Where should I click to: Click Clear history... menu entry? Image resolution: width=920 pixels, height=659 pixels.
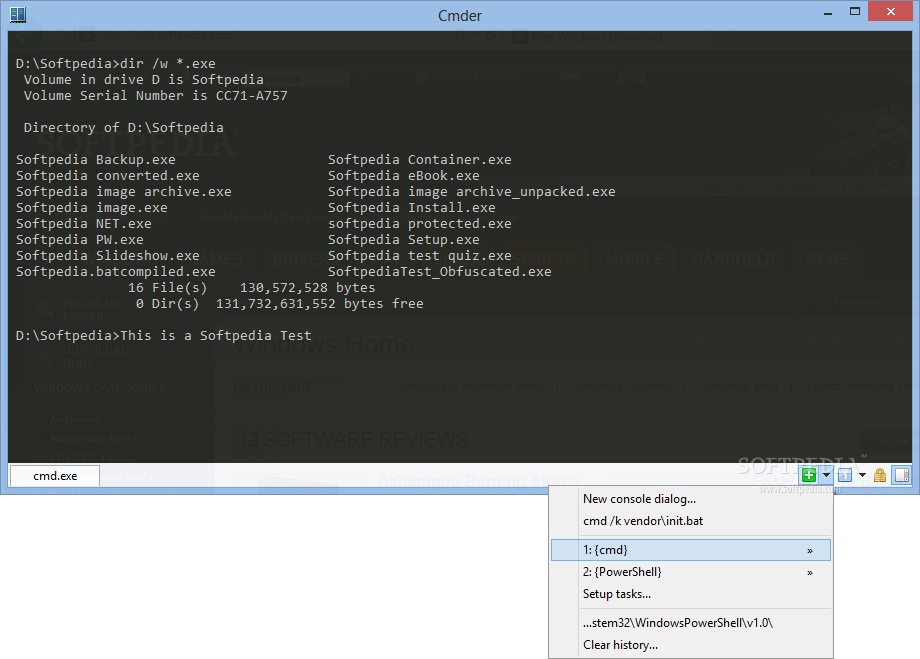tap(691, 645)
